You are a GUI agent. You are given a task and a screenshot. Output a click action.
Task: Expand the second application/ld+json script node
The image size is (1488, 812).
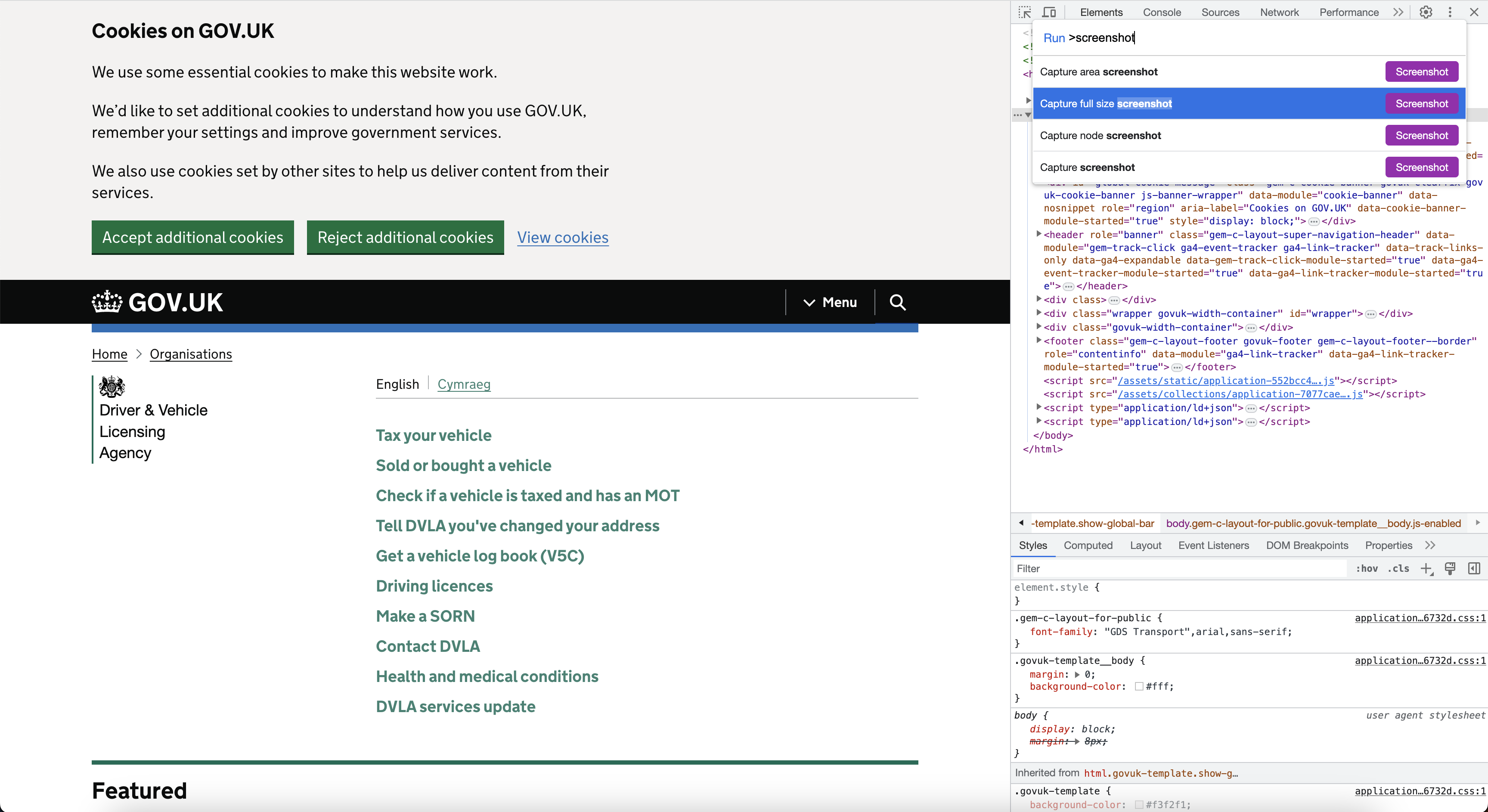tap(1038, 421)
